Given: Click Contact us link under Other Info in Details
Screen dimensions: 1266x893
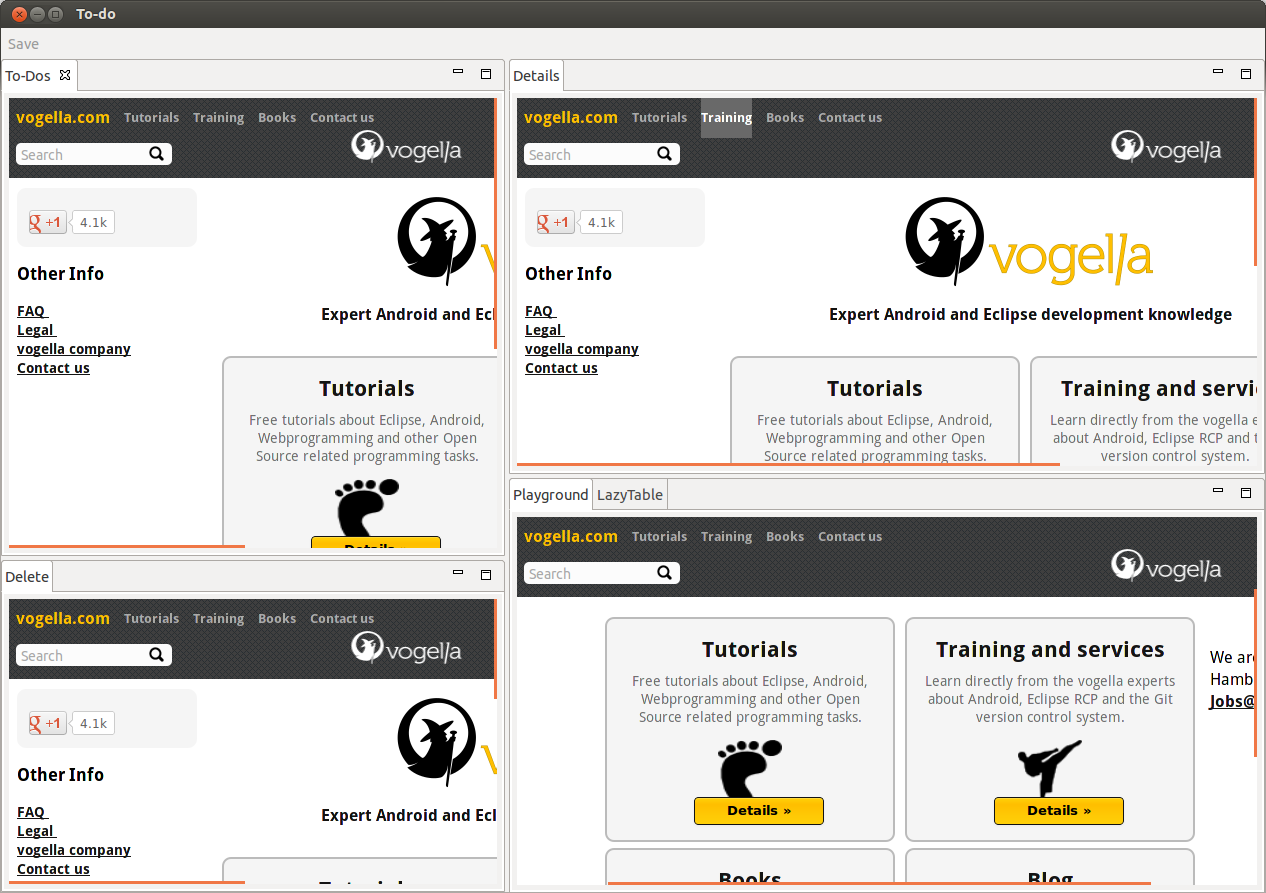Looking at the screenshot, I should [x=561, y=368].
